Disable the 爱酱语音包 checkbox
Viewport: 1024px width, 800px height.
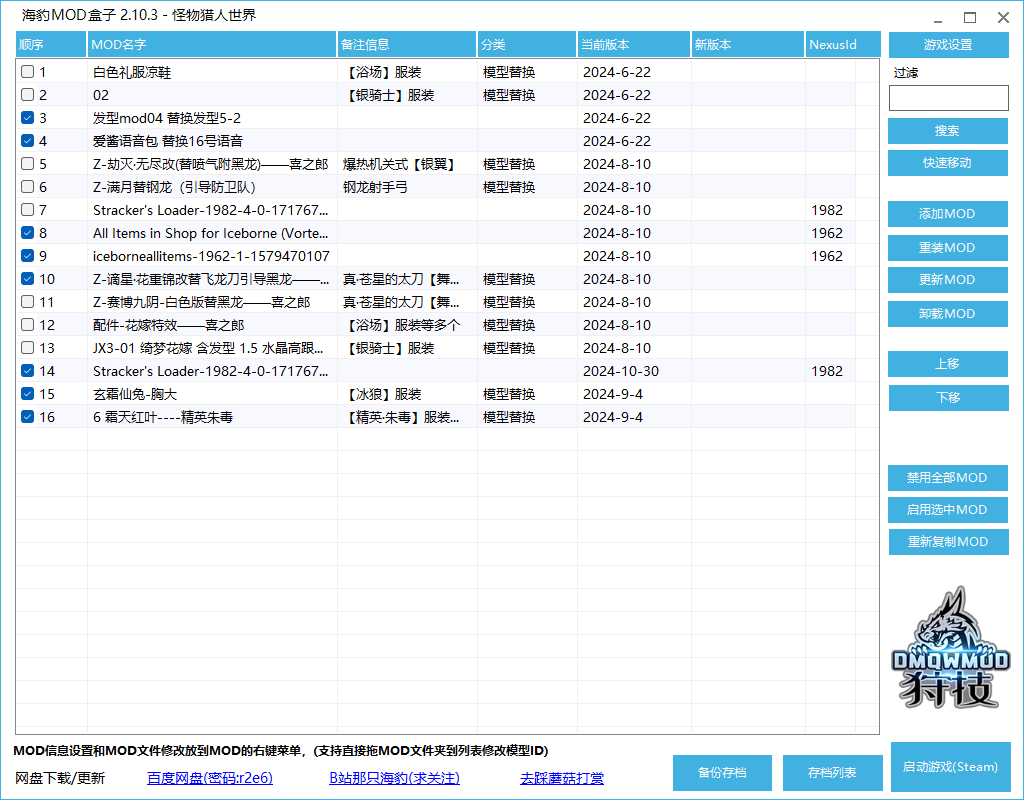tap(27, 140)
